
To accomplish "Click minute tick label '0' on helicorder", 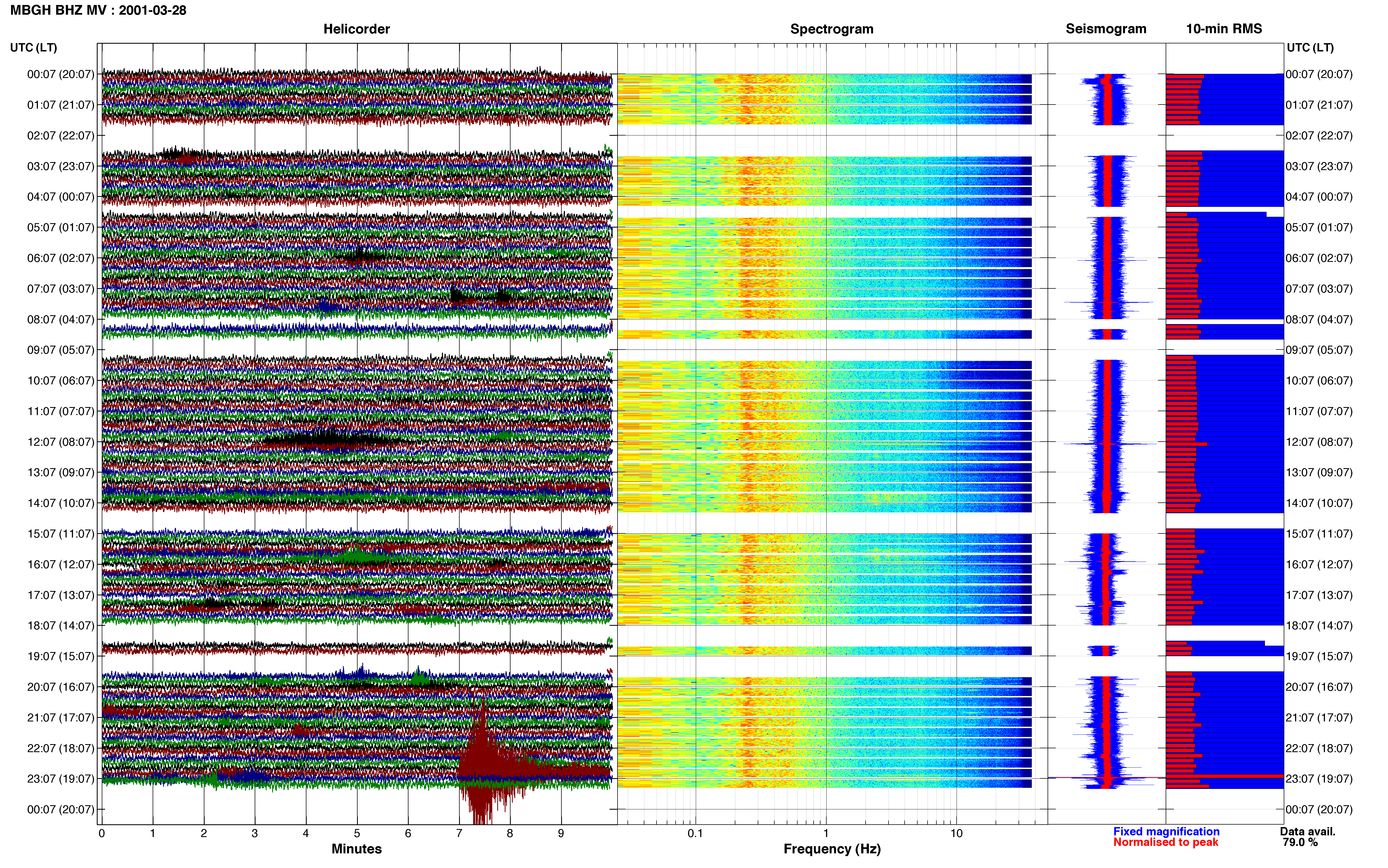I will coord(101,833).
